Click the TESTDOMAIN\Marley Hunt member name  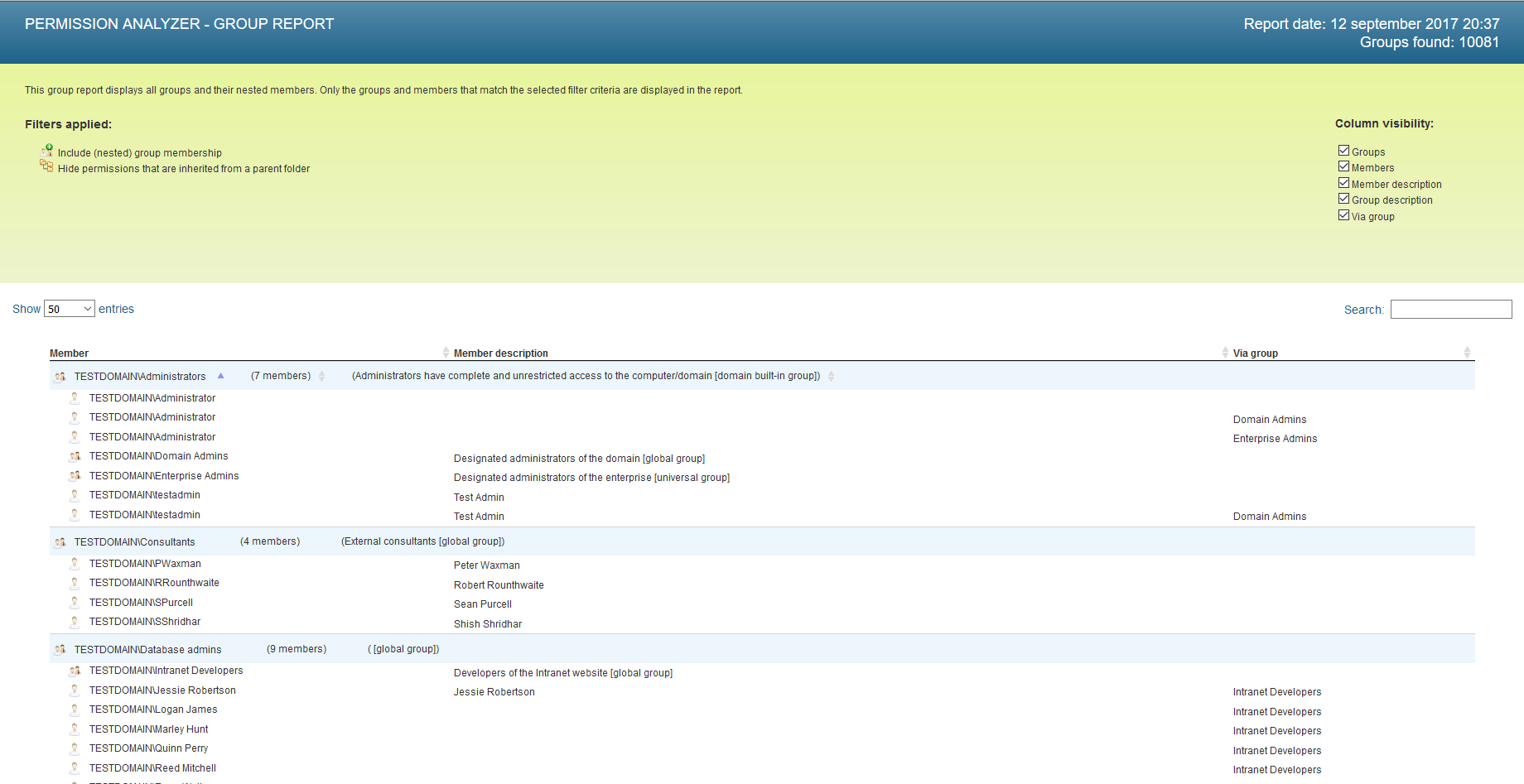click(x=149, y=729)
